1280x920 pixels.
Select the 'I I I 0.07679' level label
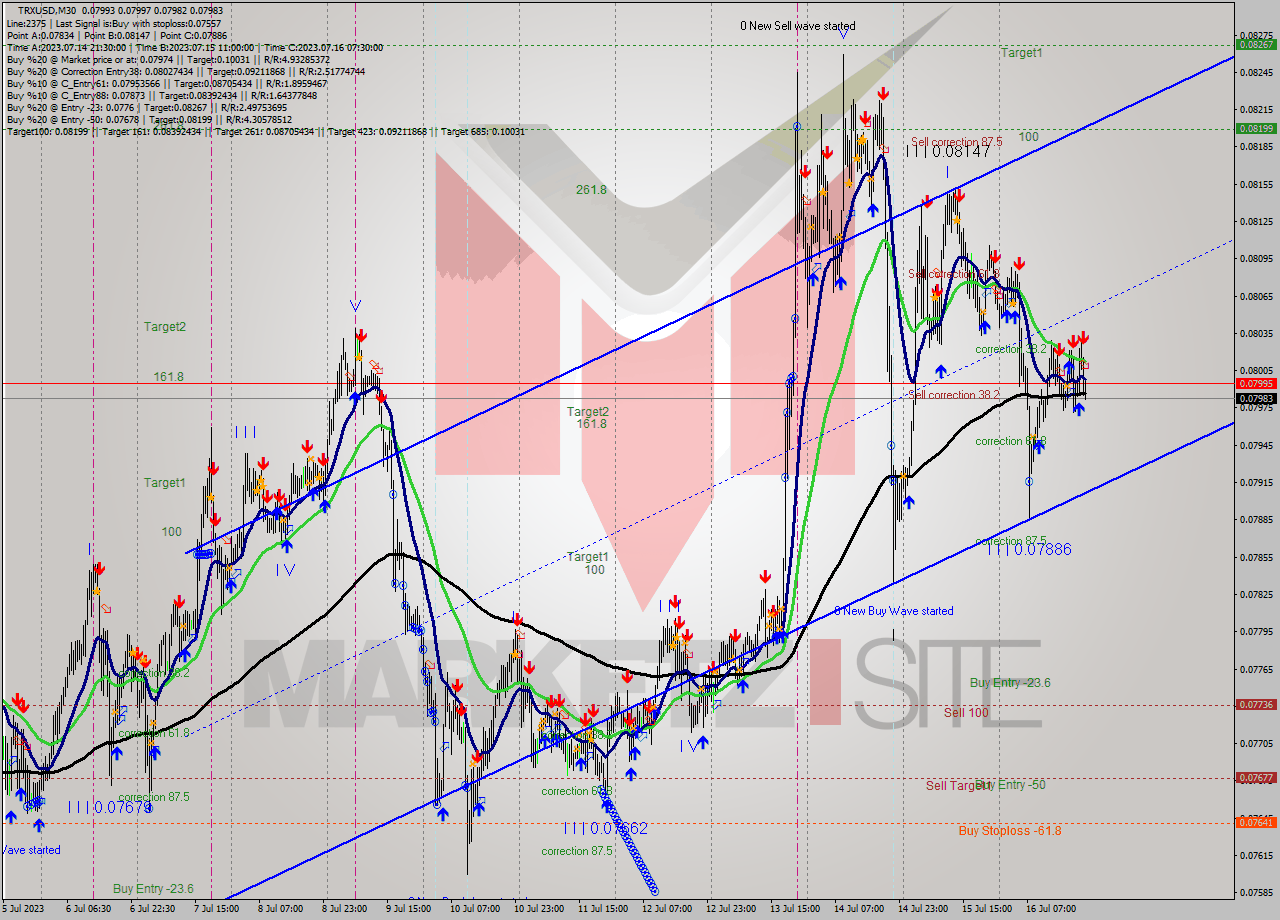point(109,807)
